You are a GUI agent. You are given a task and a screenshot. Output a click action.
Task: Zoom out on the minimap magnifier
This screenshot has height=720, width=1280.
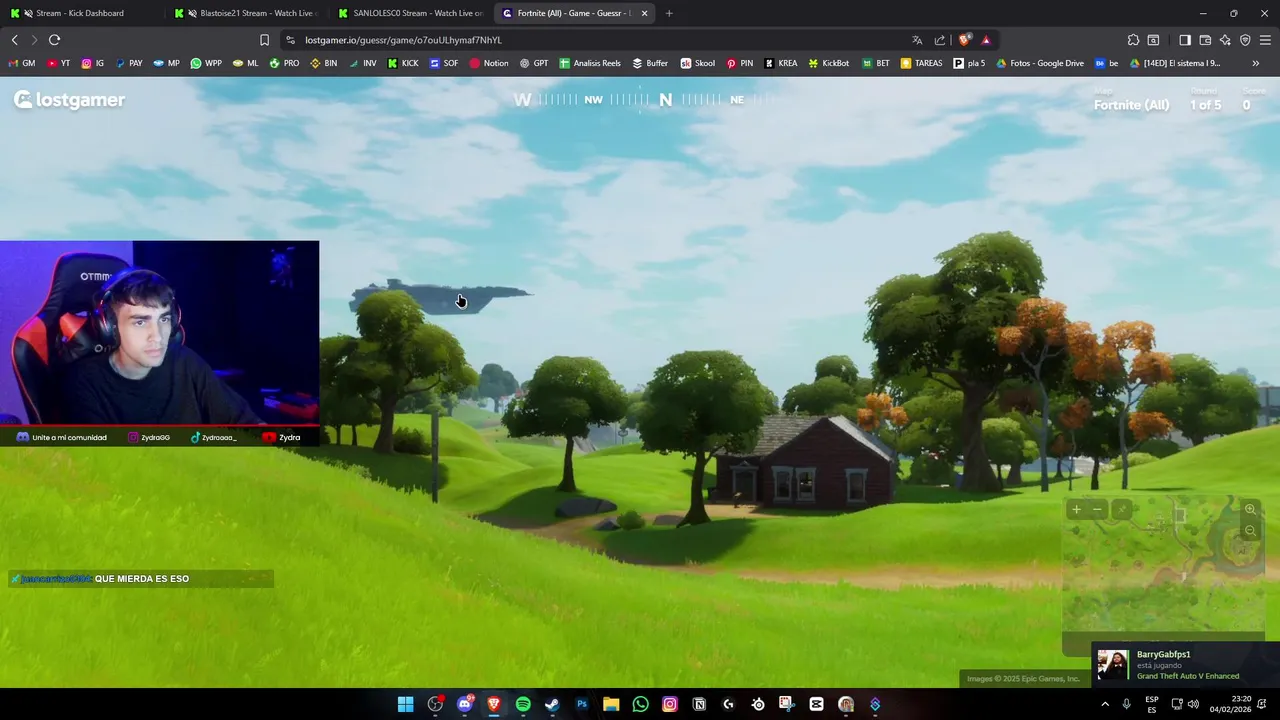tap(1250, 530)
